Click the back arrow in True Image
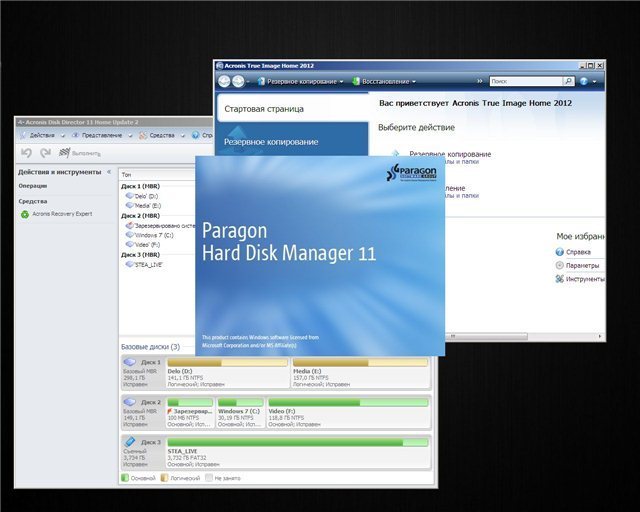Screen dimensions: 640x512 225,80
